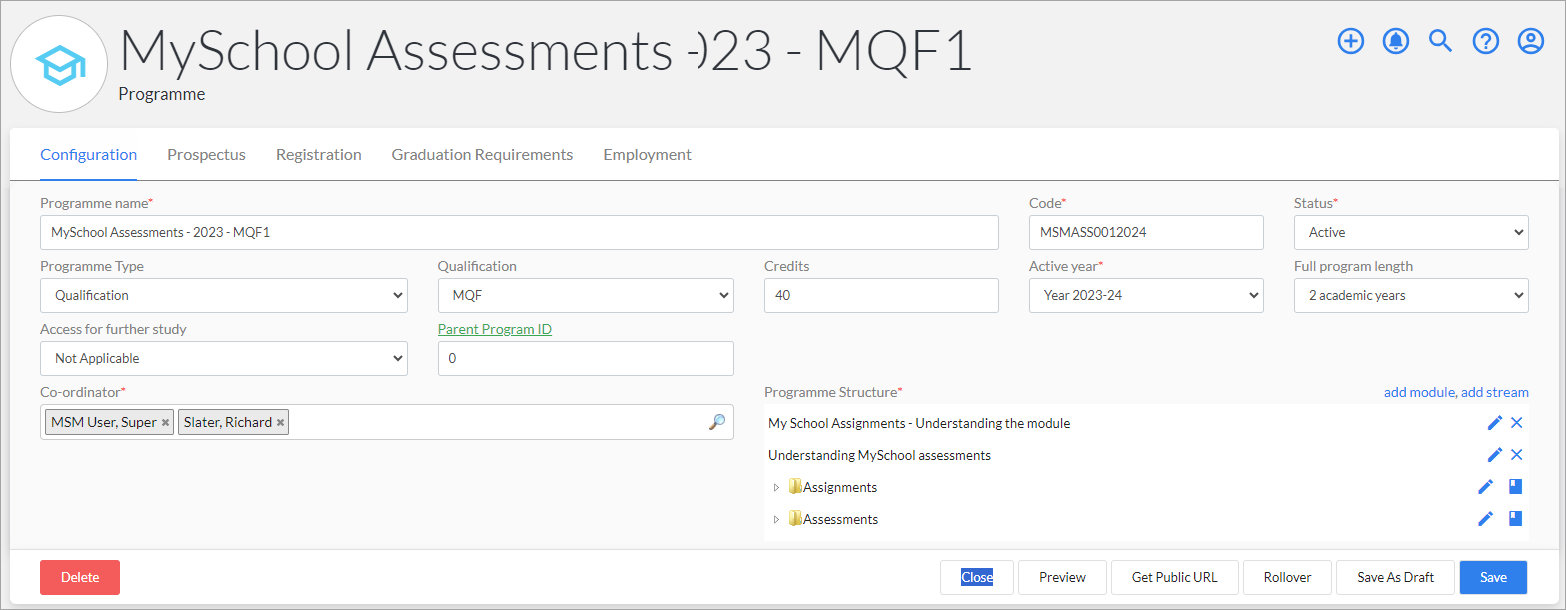Click the Assessments folder icon
Viewport: 1566px width, 610px height.
click(x=795, y=519)
